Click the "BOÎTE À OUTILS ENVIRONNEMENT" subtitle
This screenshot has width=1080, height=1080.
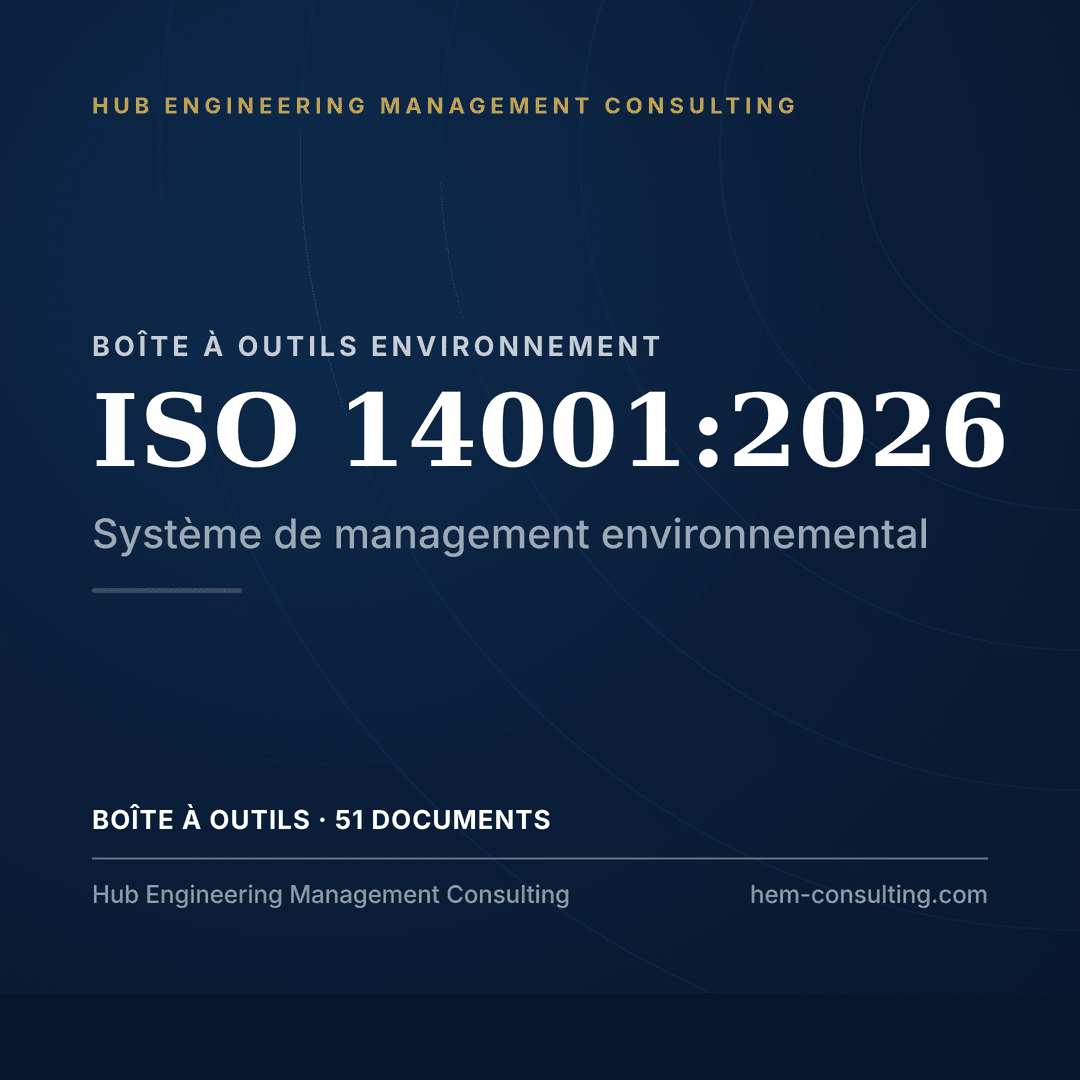(377, 345)
